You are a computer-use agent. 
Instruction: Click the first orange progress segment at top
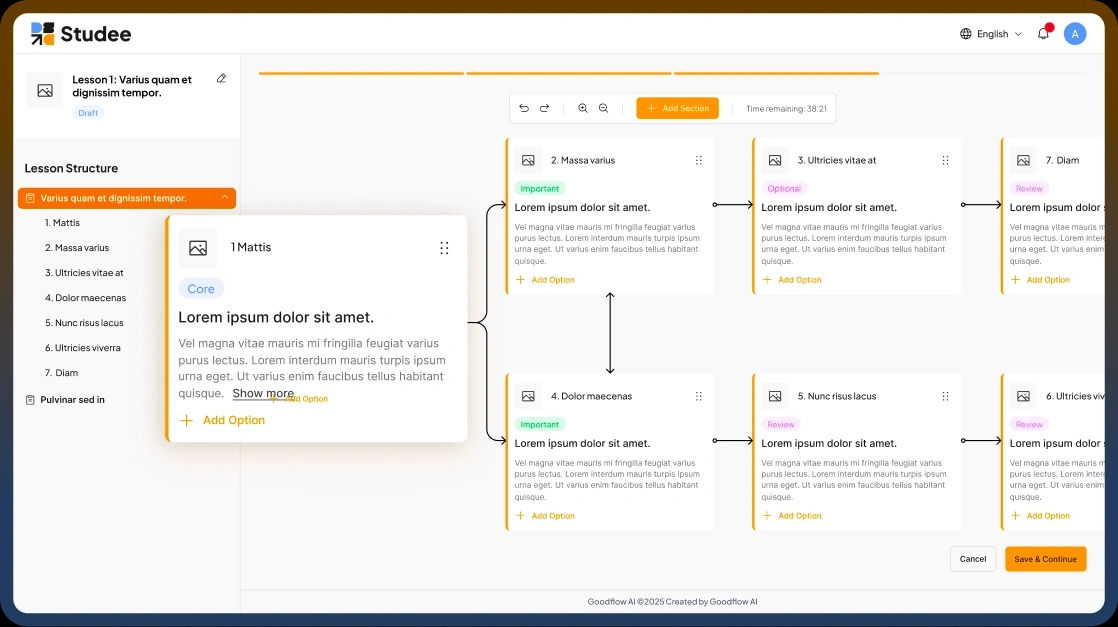(x=360, y=72)
